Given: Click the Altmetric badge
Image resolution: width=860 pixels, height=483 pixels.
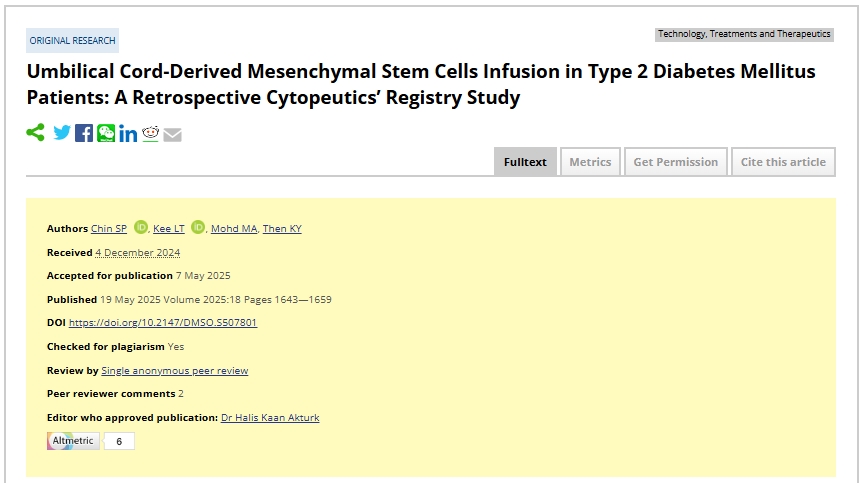Looking at the screenshot, I should click(x=74, y=441).
